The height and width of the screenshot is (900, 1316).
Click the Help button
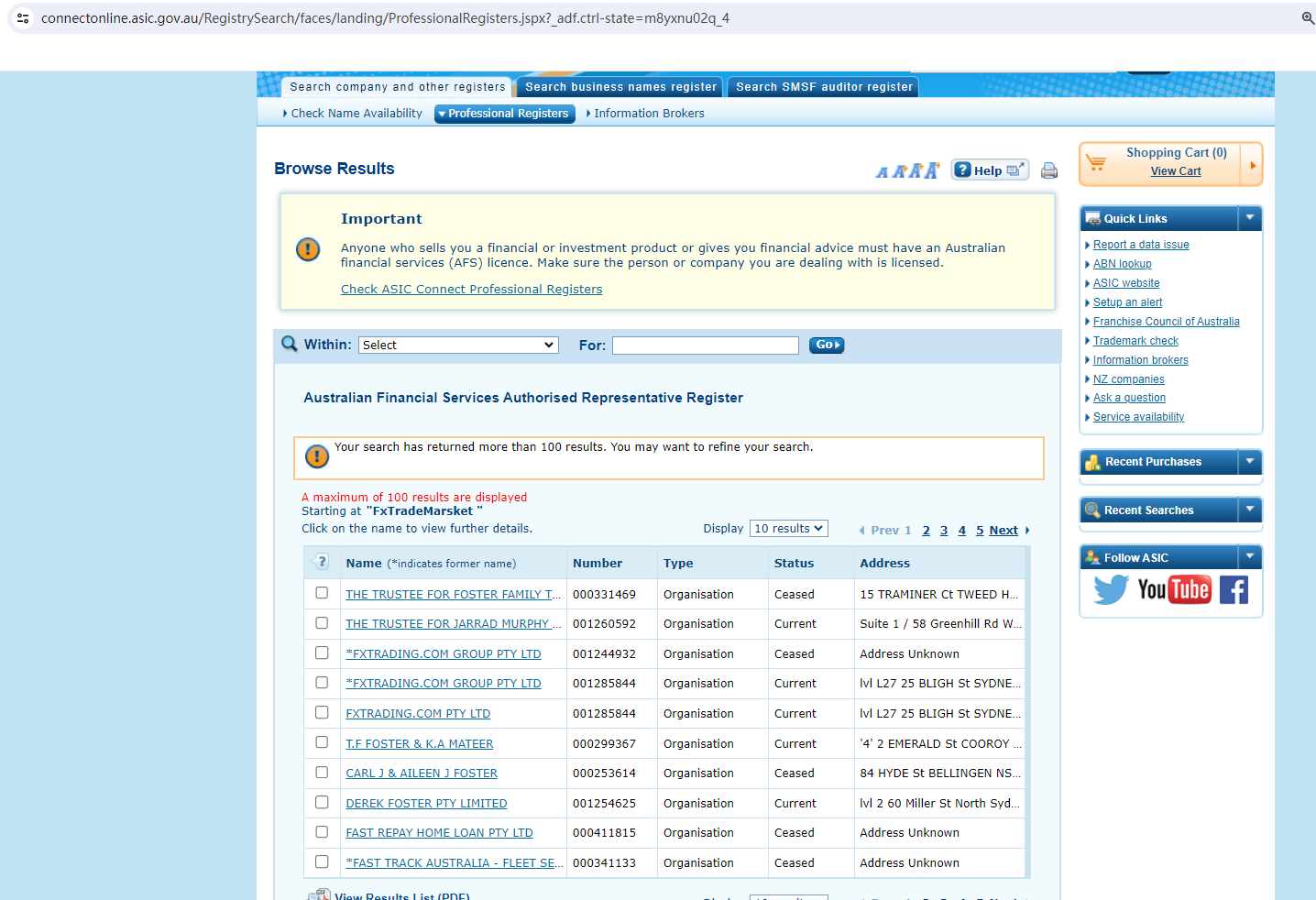point(990,170)
